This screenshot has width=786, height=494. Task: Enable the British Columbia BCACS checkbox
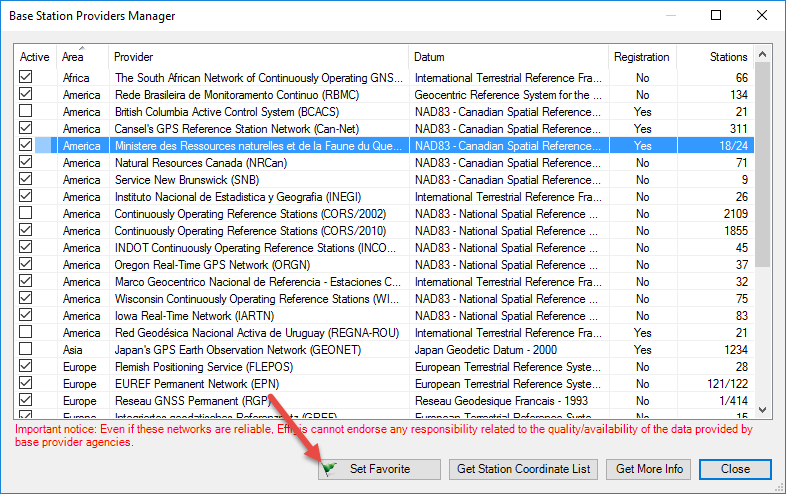(x=26, y=111)
